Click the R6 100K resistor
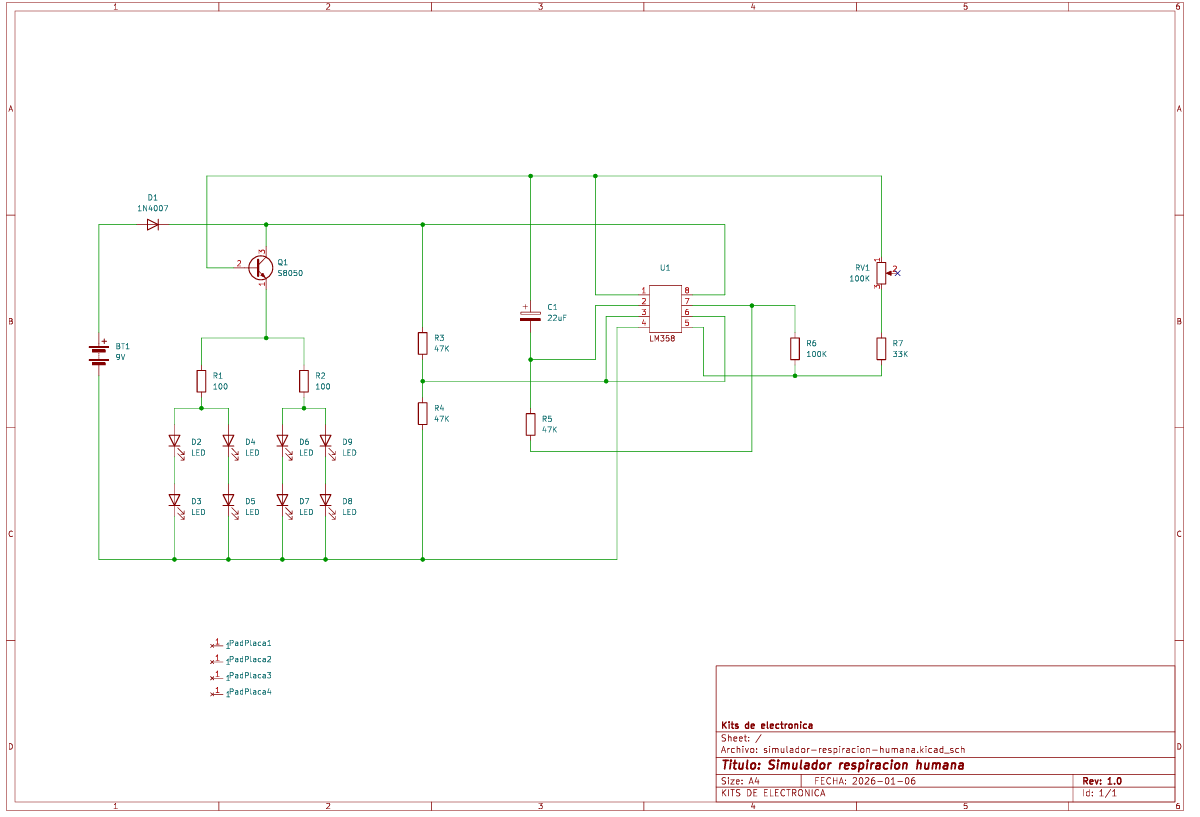 click(795, 348)
